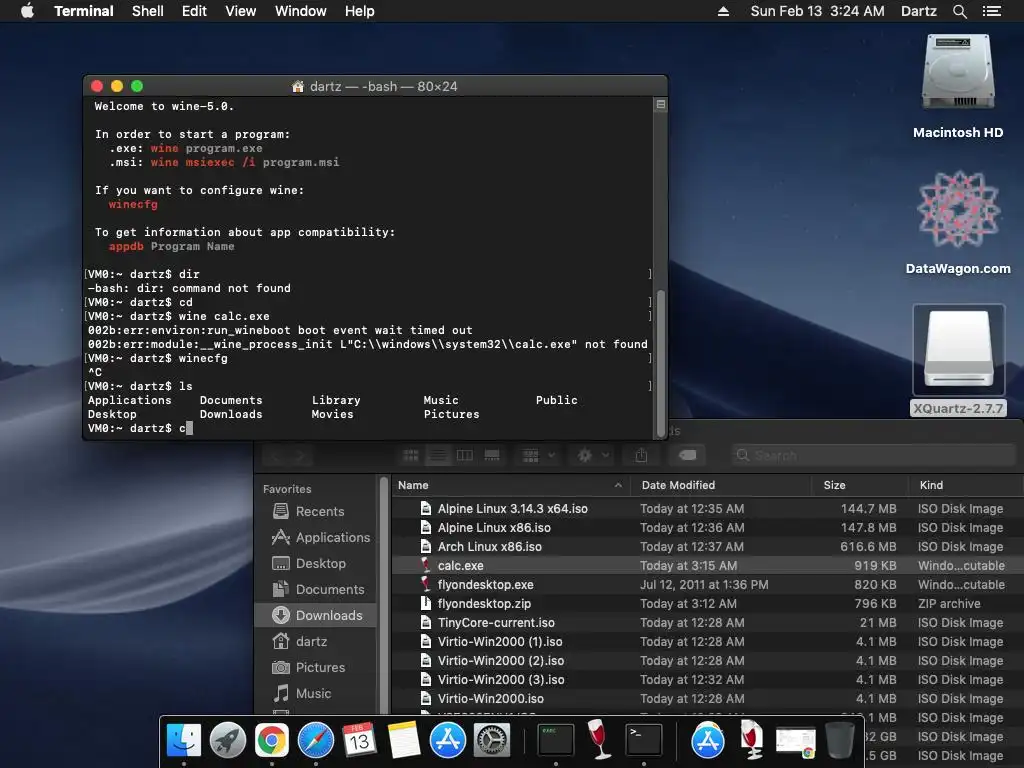Viewport: 1024px width, 768px height.
Task: Open the Shell menu
Action: click(x=148, y=11)
